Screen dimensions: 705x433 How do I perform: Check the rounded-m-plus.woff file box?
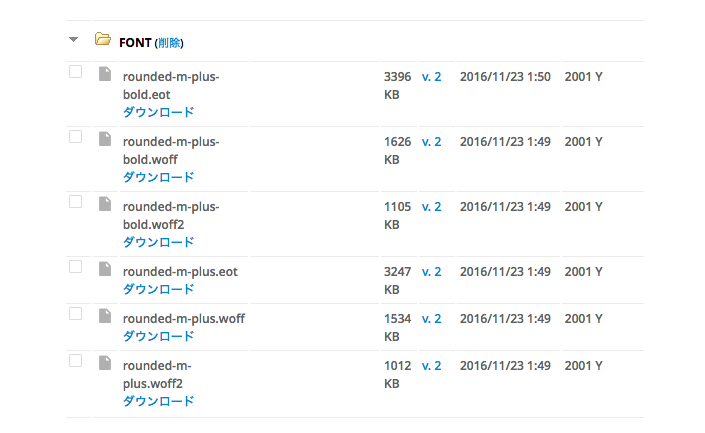coord(75,314)
